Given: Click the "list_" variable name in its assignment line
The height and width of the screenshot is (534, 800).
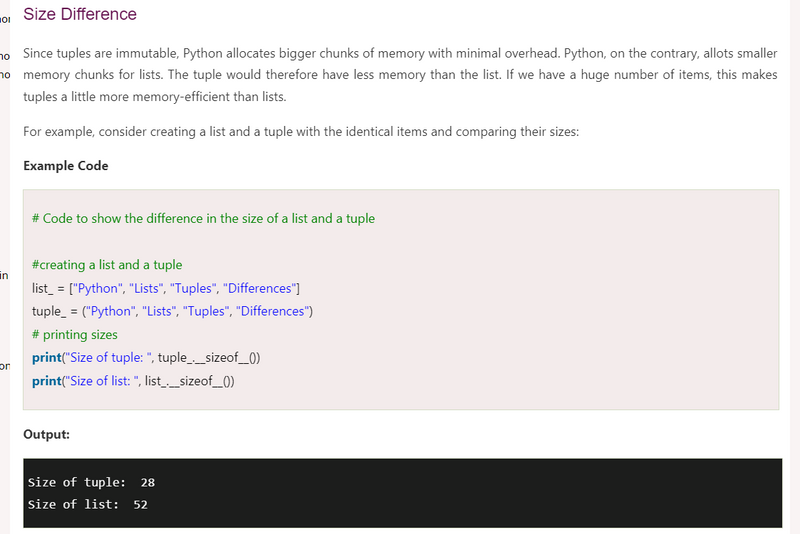Looking at the screenshot, I should coord(43,288).
